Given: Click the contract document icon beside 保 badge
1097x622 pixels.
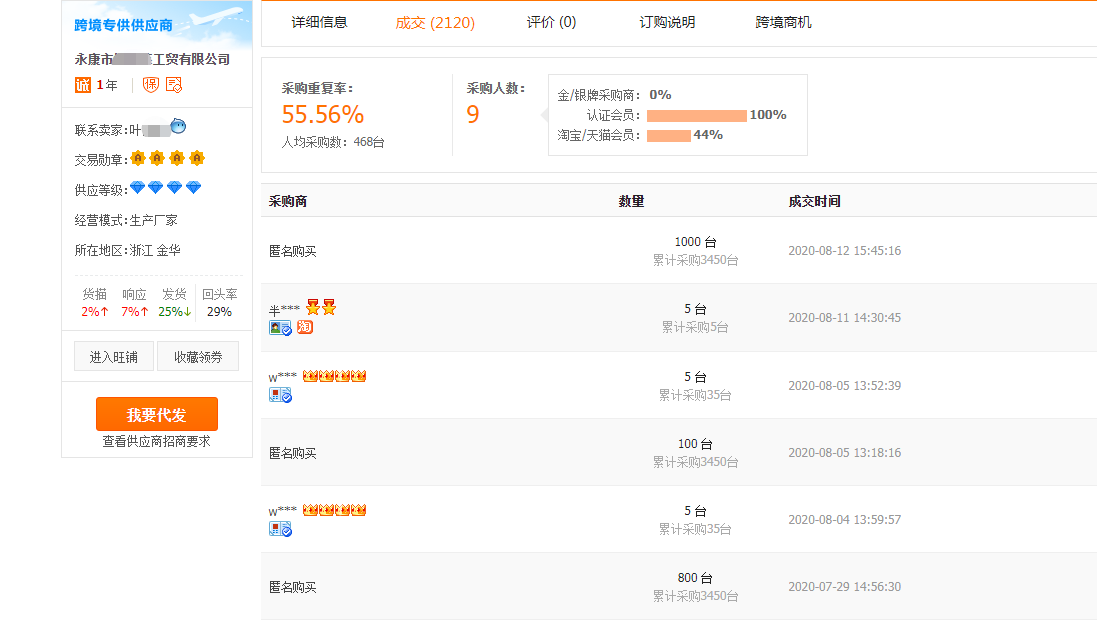Looking at the screenshot, I should click(173, 85).
